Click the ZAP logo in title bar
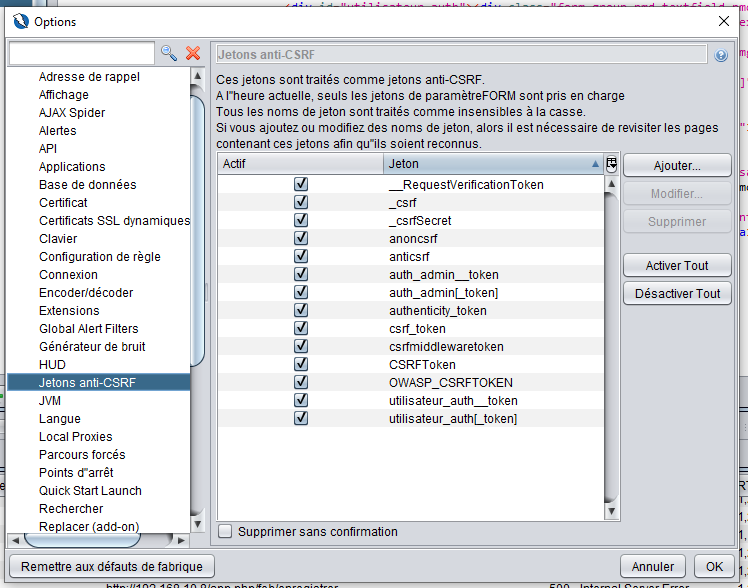Screen dimensions: 748x588 pyautogui.click(x=21, y=21)
